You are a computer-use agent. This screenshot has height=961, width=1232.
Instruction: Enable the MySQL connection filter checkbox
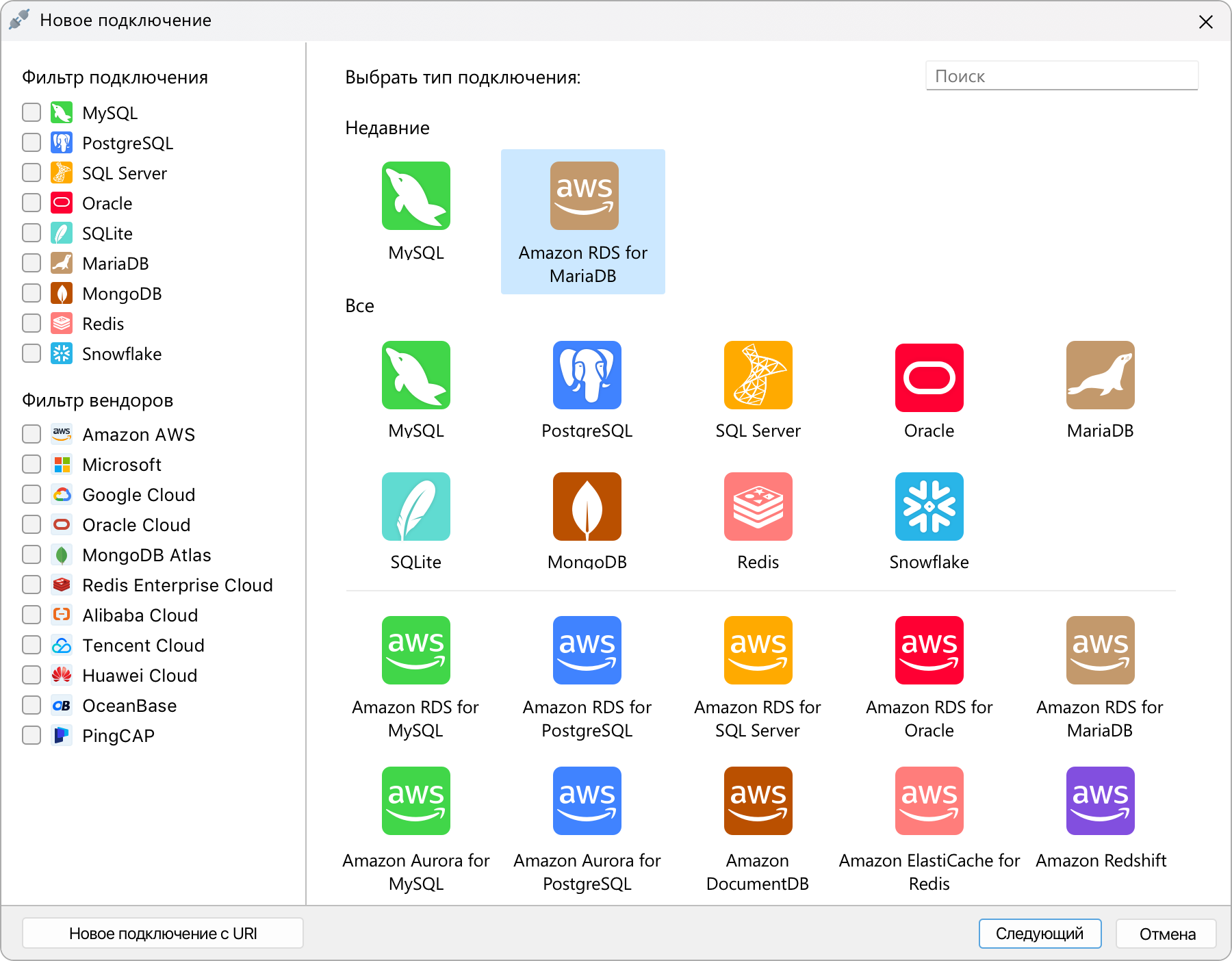(31, 112)
